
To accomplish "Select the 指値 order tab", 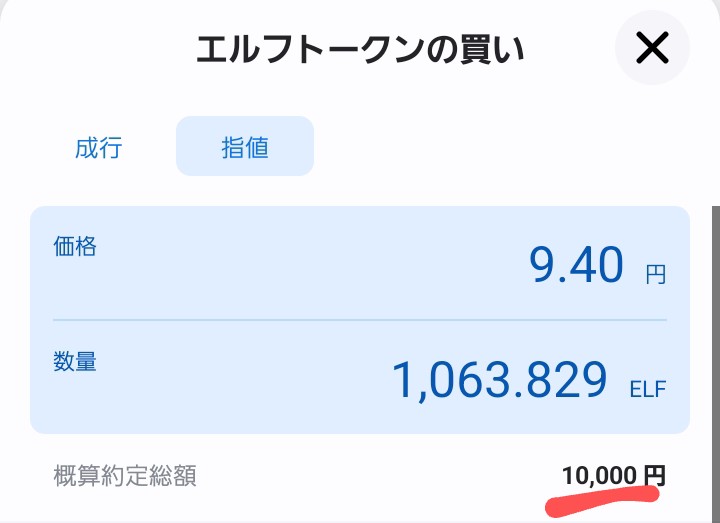I will coord(245,146).
